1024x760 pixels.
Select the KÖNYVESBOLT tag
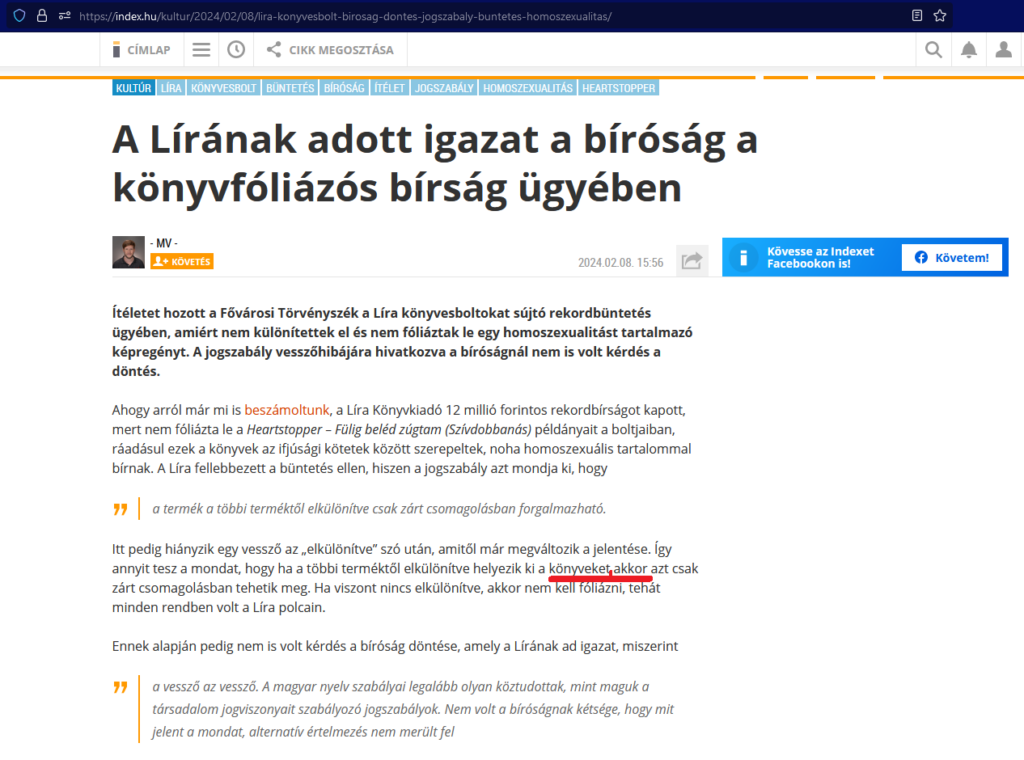[x=223, y=88]
